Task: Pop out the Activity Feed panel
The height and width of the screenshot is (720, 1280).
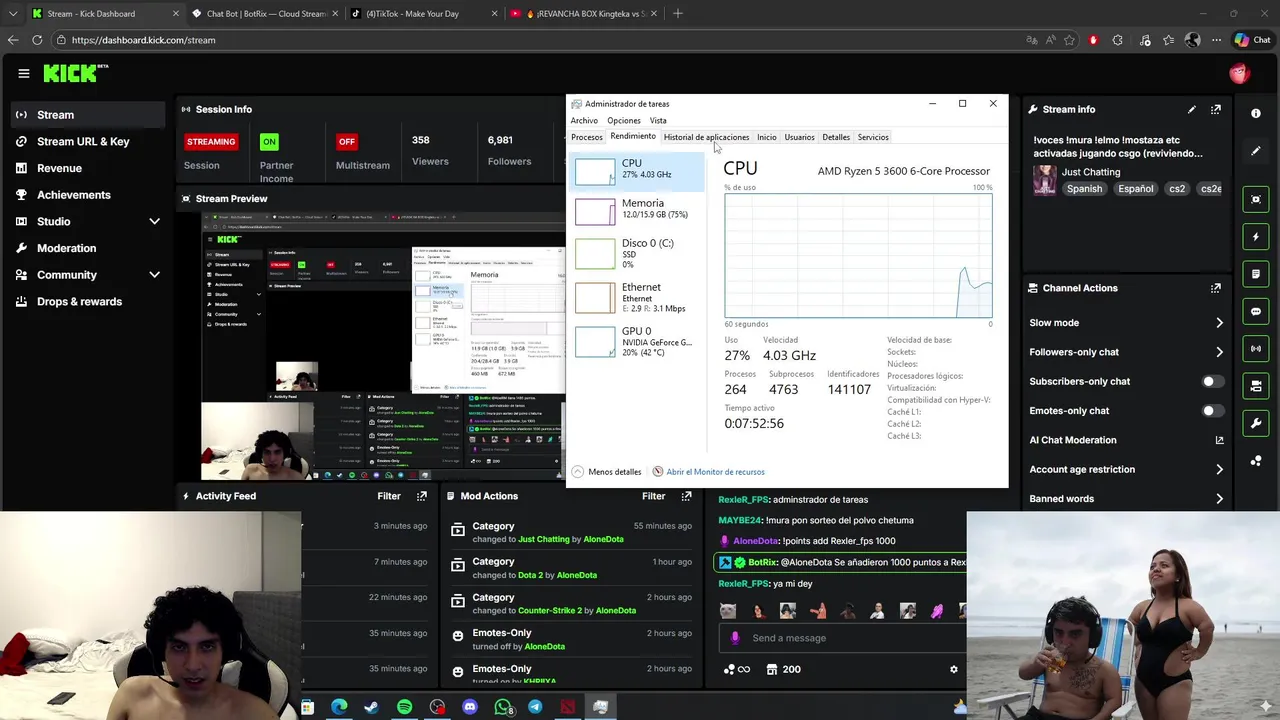Action: [422, 496]
